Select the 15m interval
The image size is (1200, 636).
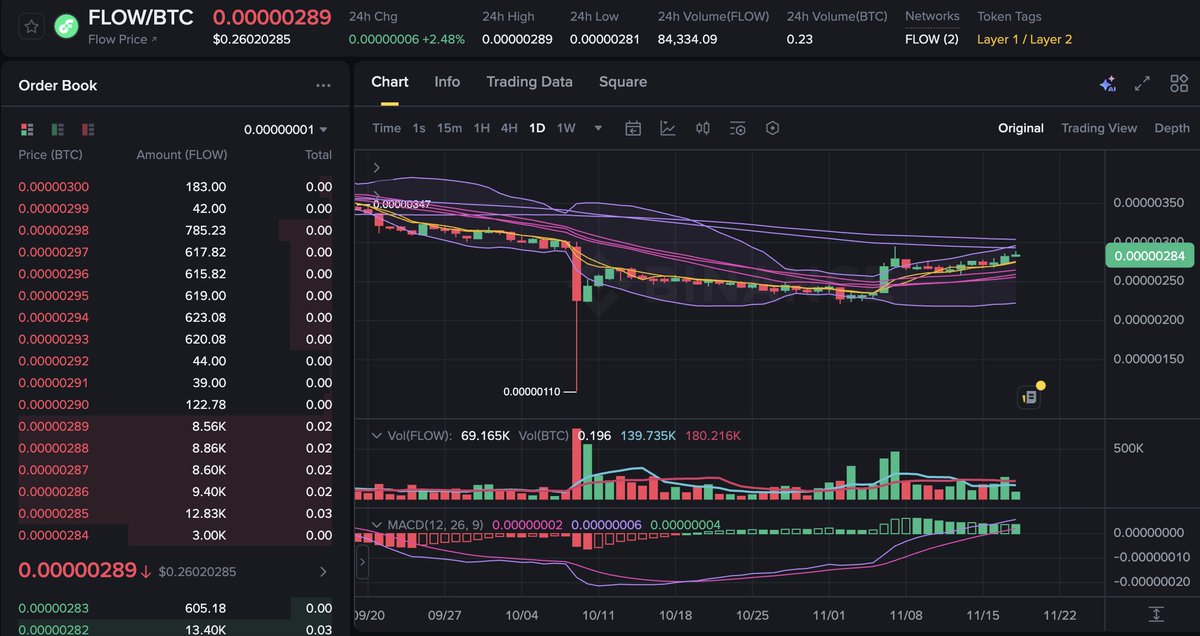[x=449, y=128]
